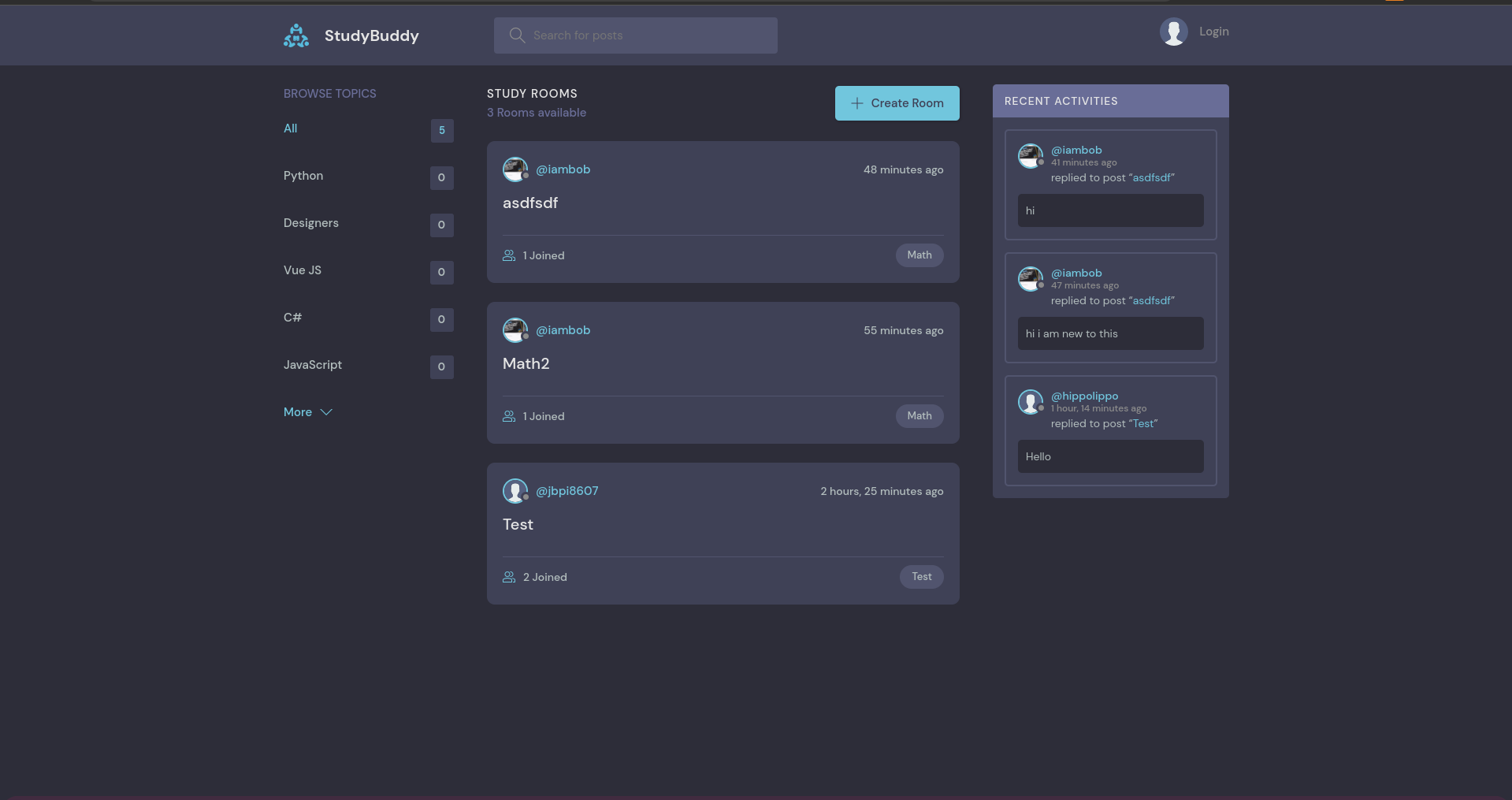Click the Browse Topics heading
Screen dimensions: 1512x800
tap(330, 94)
